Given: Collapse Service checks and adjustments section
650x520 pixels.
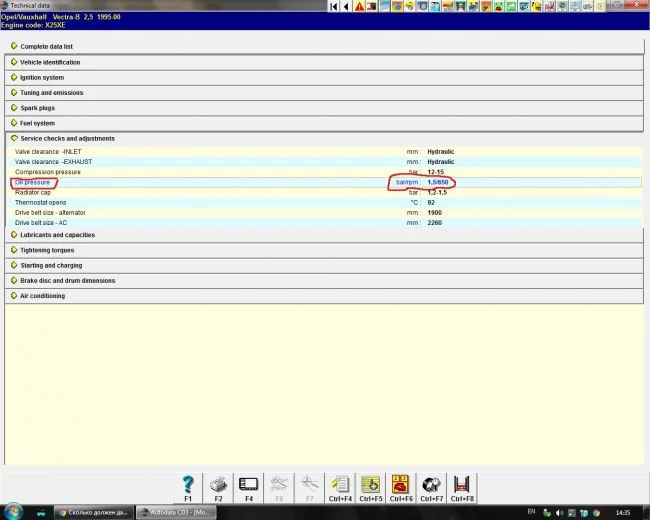Looking at the screenshot, I should (x=67, y=138).
